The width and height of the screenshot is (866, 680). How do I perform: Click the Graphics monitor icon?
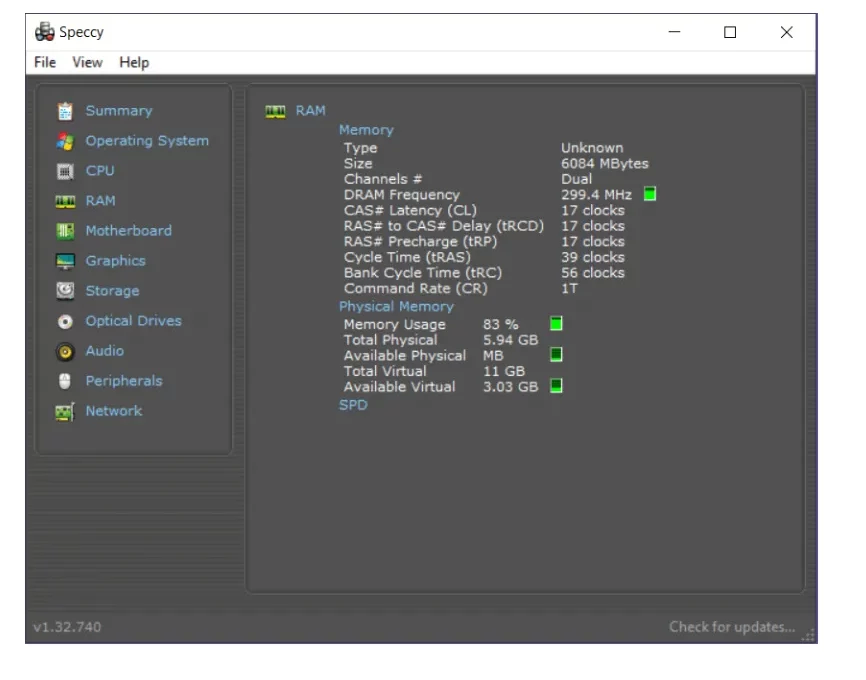(x=65, y=261)
